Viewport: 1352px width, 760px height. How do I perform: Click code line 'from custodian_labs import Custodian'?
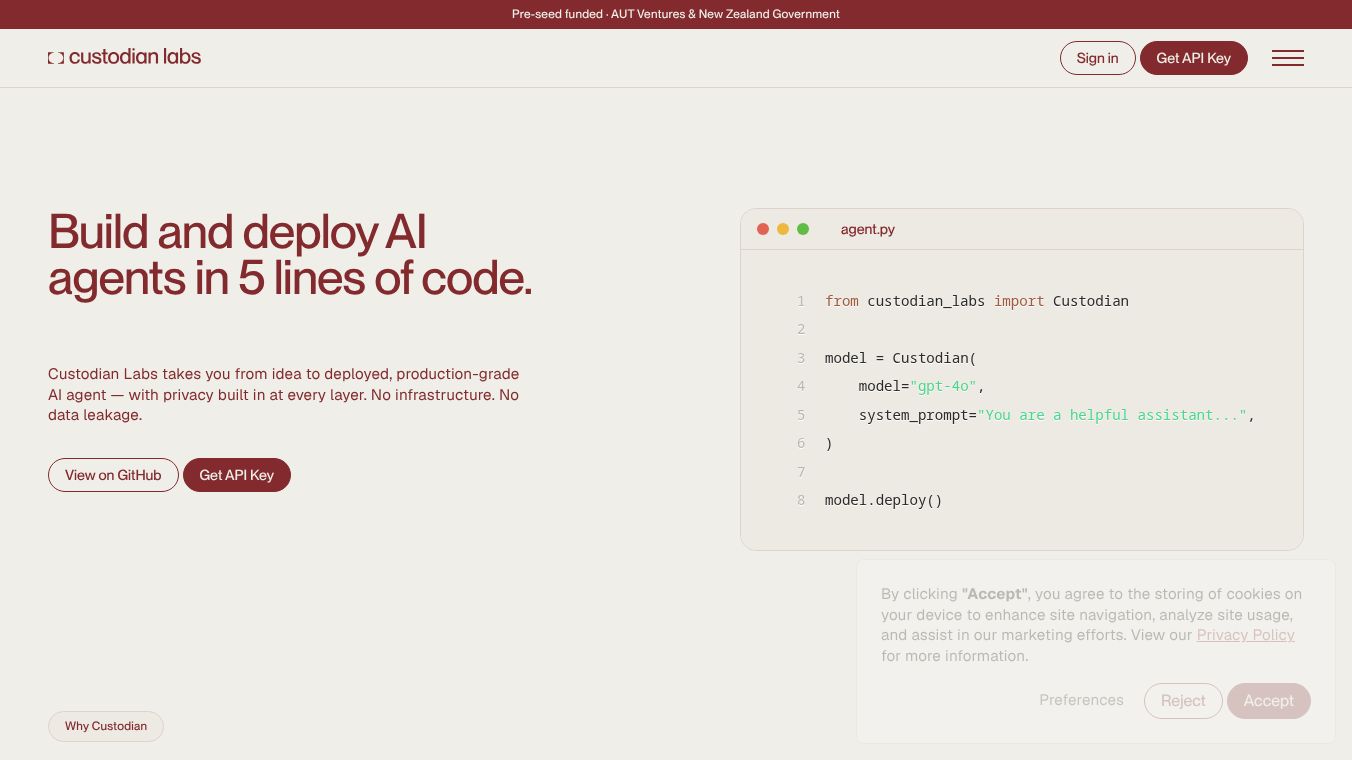click(976, 301)
